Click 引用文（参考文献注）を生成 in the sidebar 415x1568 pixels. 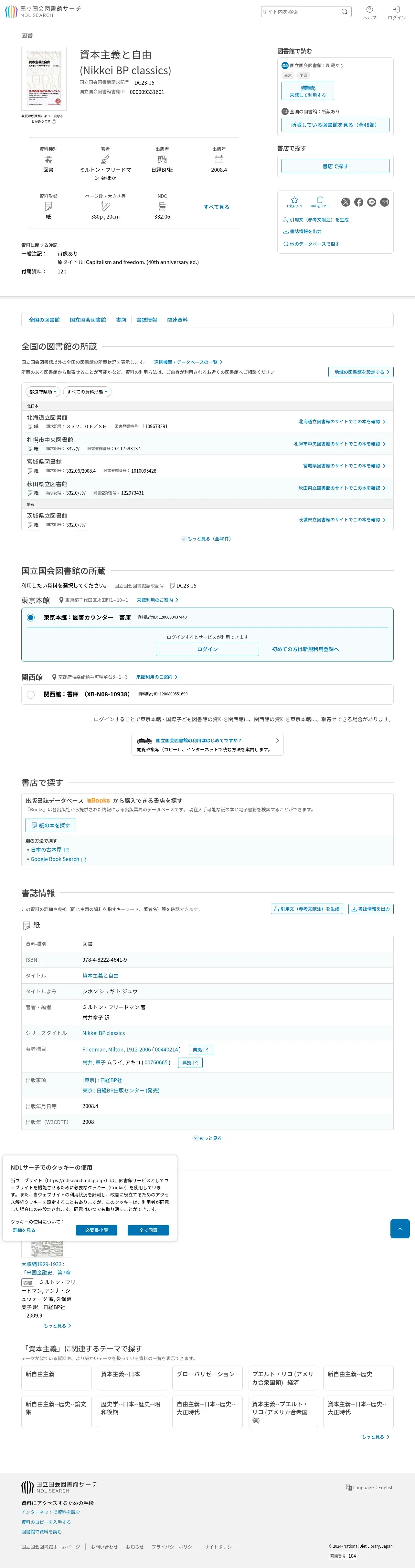pyautogui.click(x=316, y=220)
